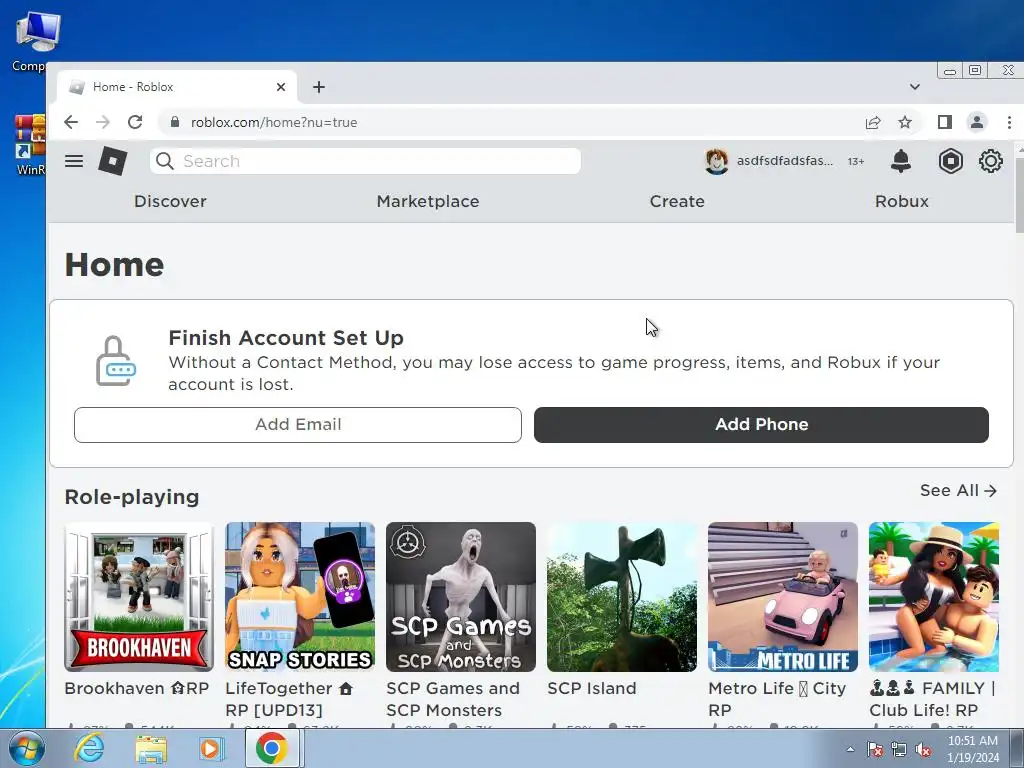1024x768 pixels.
Task: Click the search magnifier icon
Action: 165,161
